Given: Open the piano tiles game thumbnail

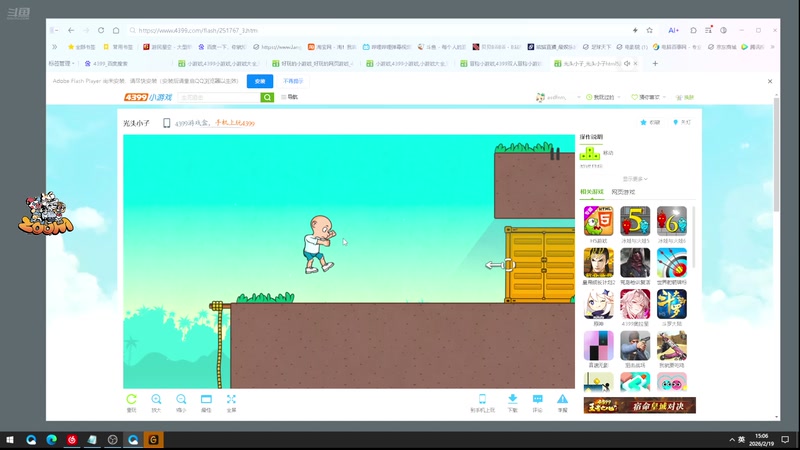Looking at the screenshot, I should coord(598,346).
